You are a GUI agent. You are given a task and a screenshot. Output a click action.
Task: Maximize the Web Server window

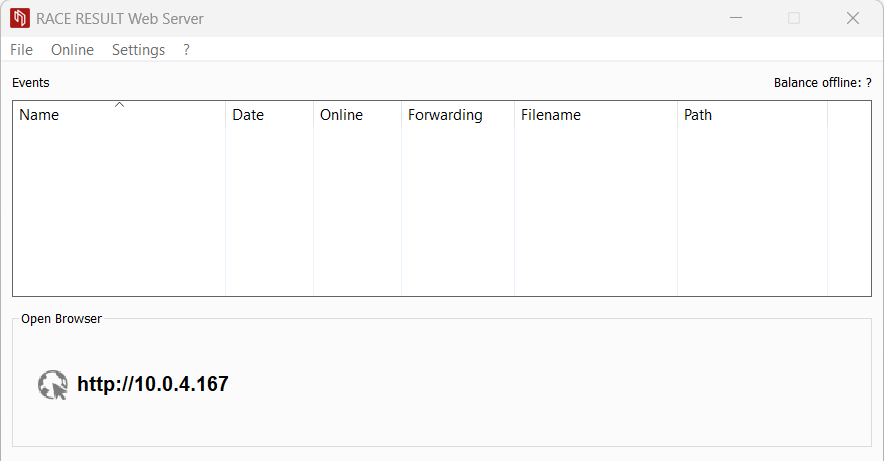point(794,18)
